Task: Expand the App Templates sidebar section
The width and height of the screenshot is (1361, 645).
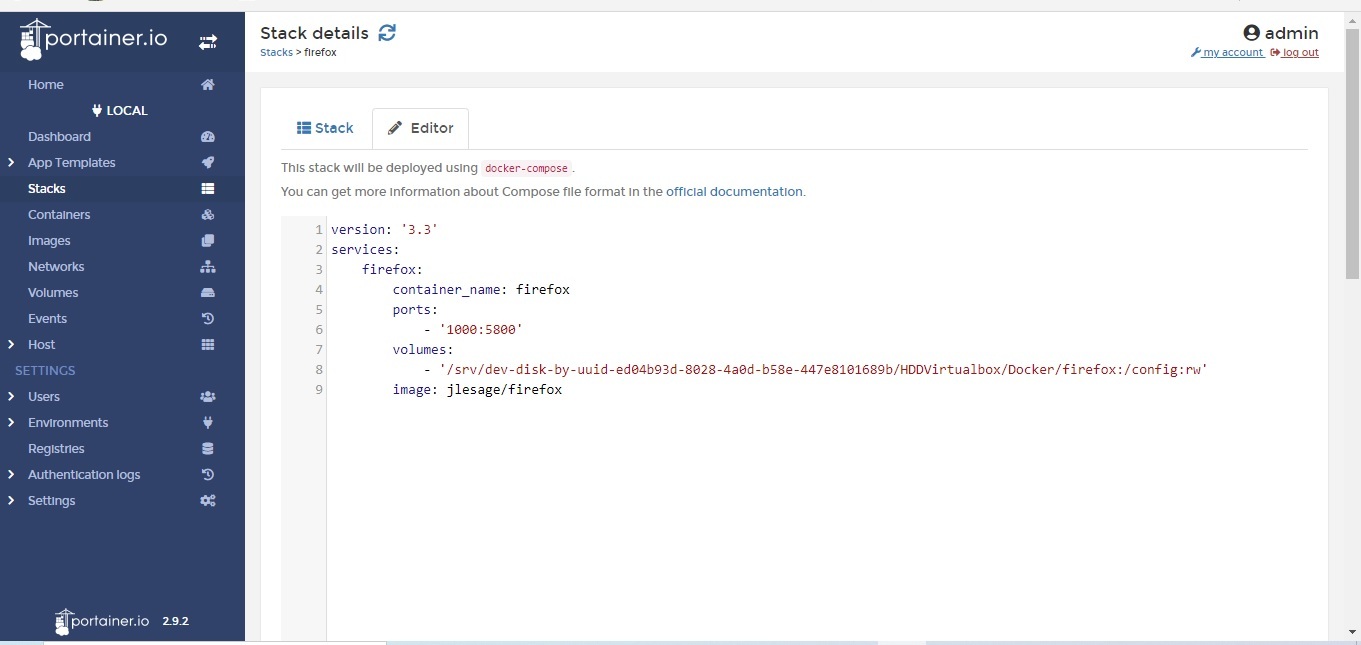Action: point(11,163)
